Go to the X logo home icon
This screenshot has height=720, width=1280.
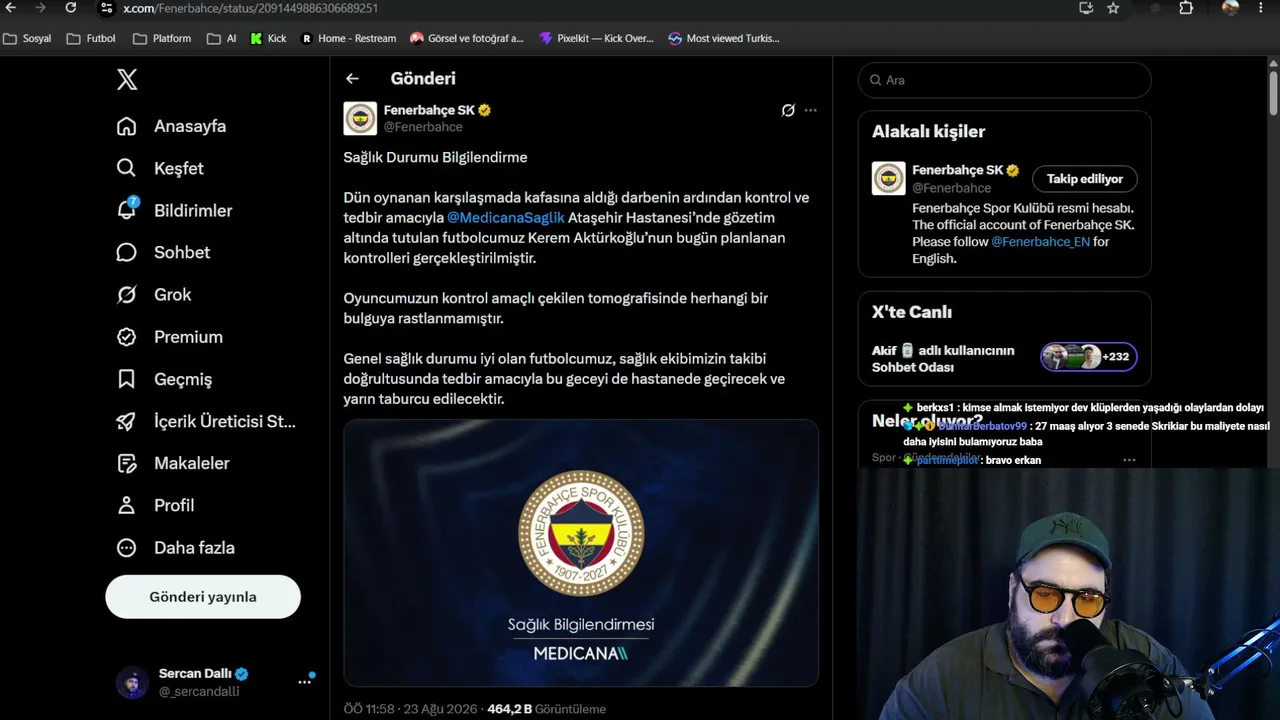point(127,80)
